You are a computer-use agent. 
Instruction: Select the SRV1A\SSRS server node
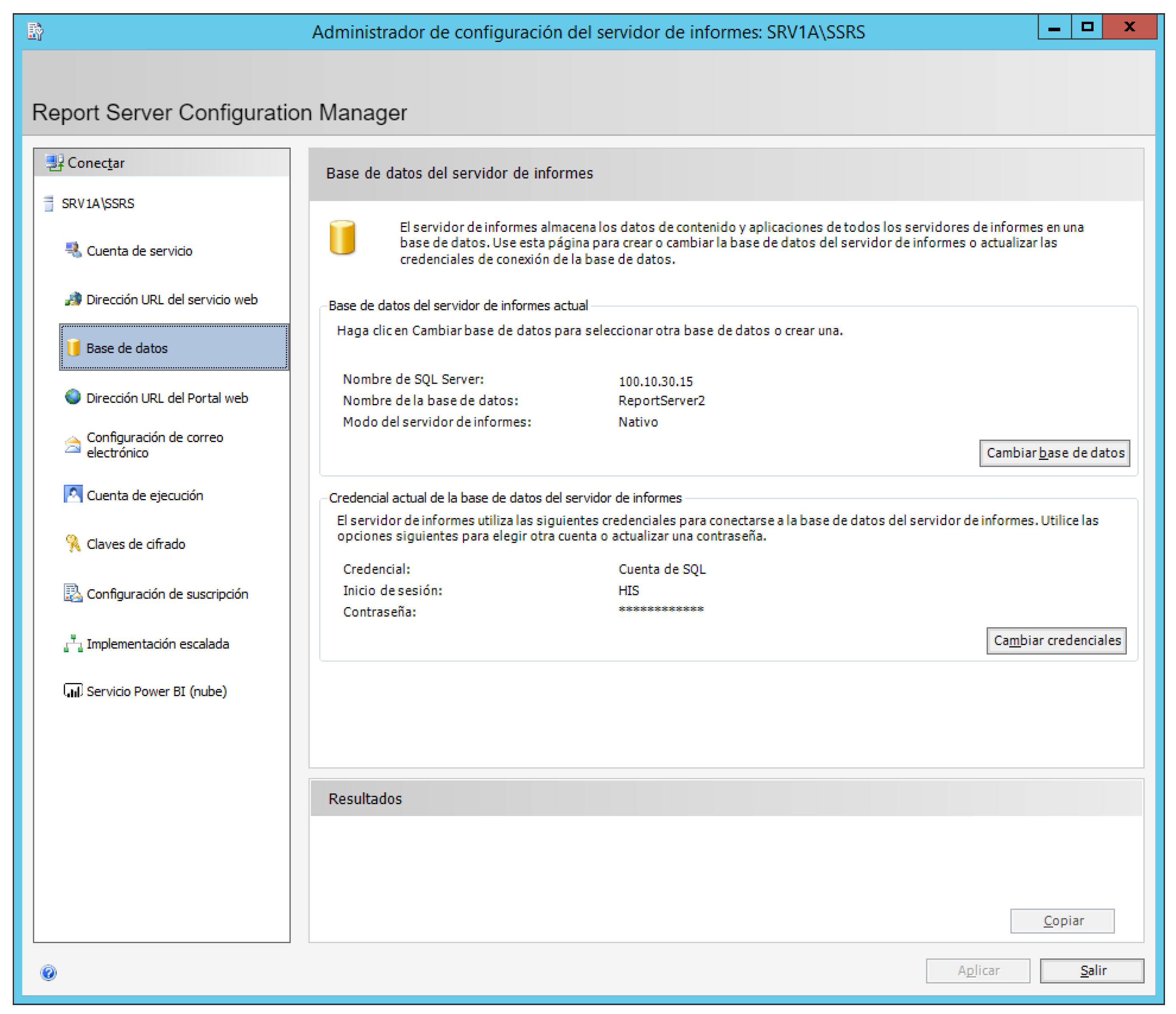coord(98,204)
